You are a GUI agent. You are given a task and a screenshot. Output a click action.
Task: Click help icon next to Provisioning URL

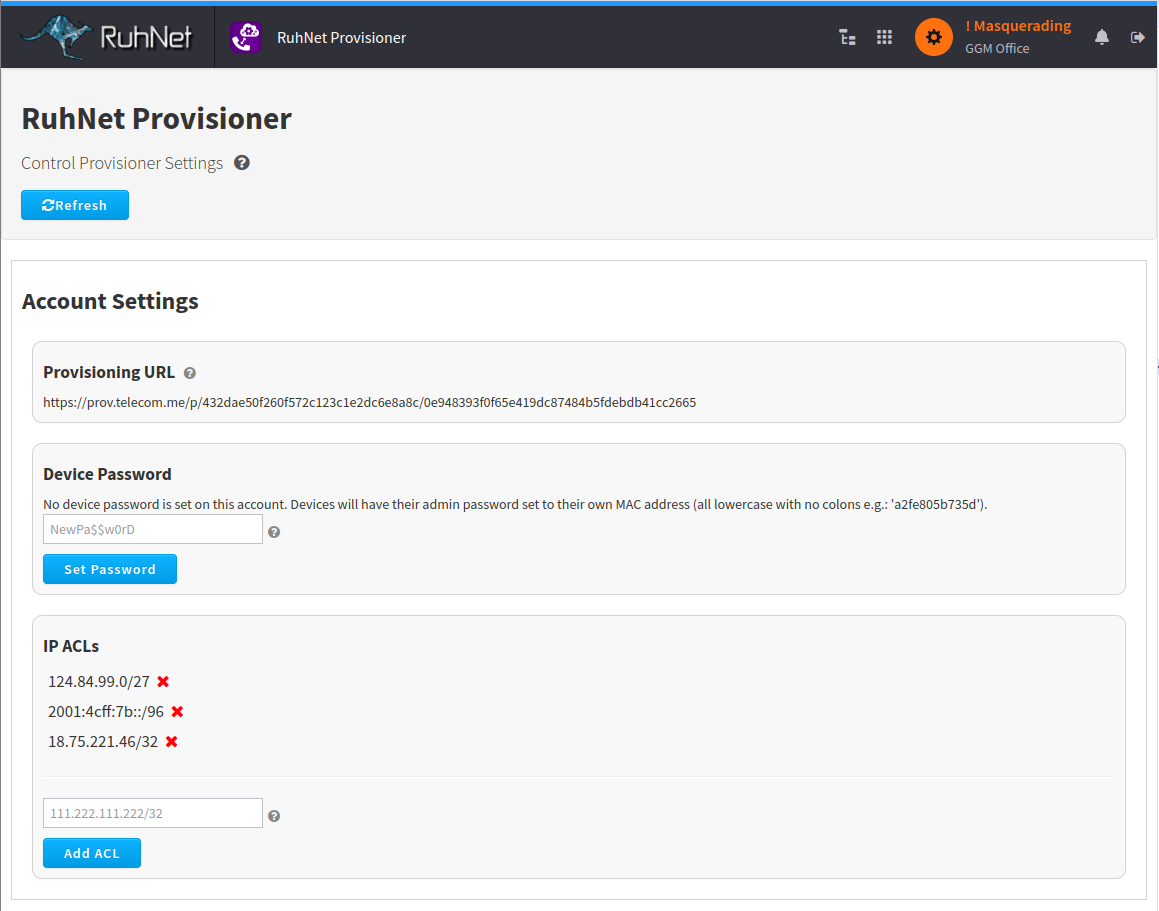point(190,373)
